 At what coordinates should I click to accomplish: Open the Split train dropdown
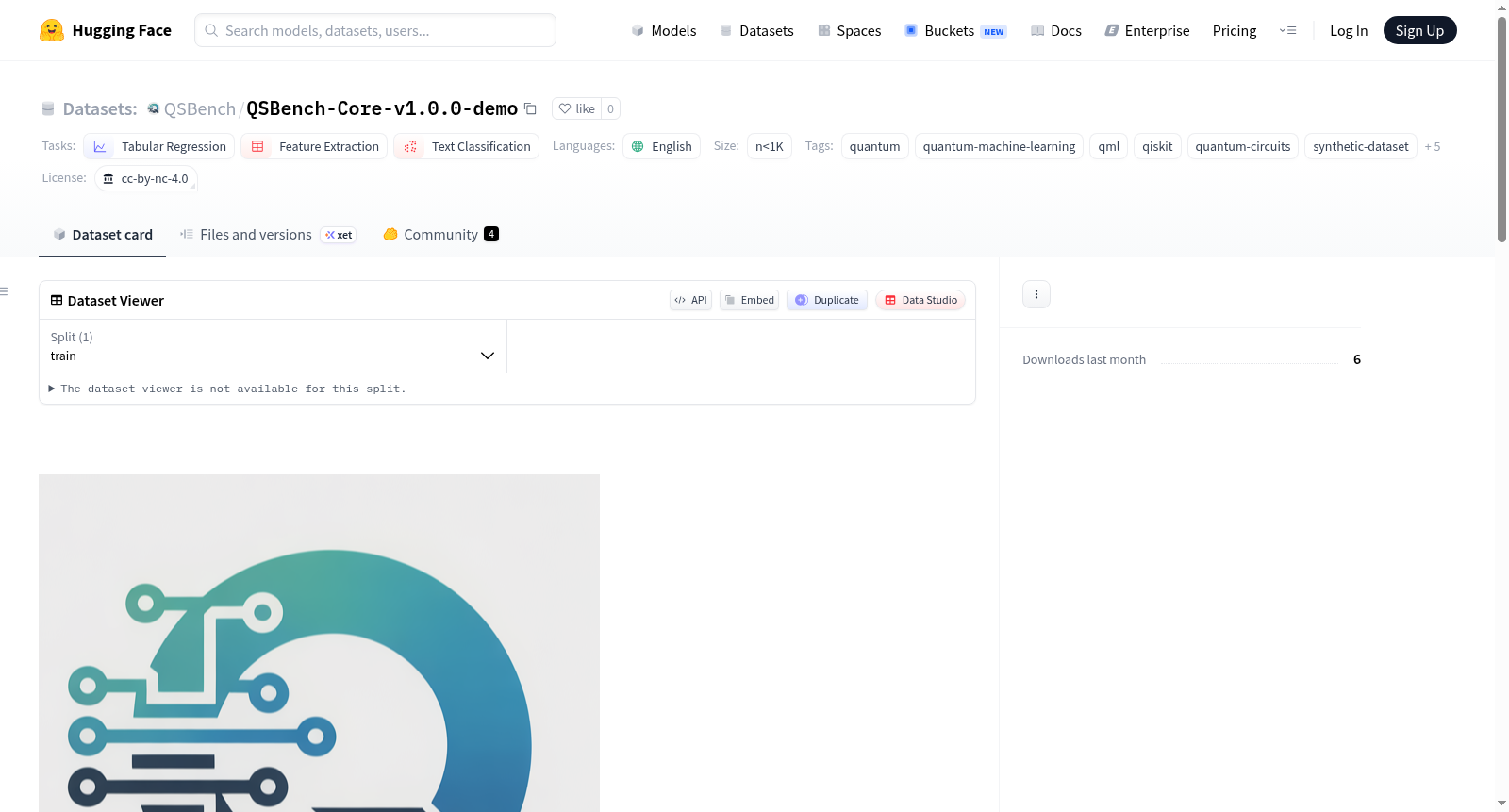click(x=273, y=346)
